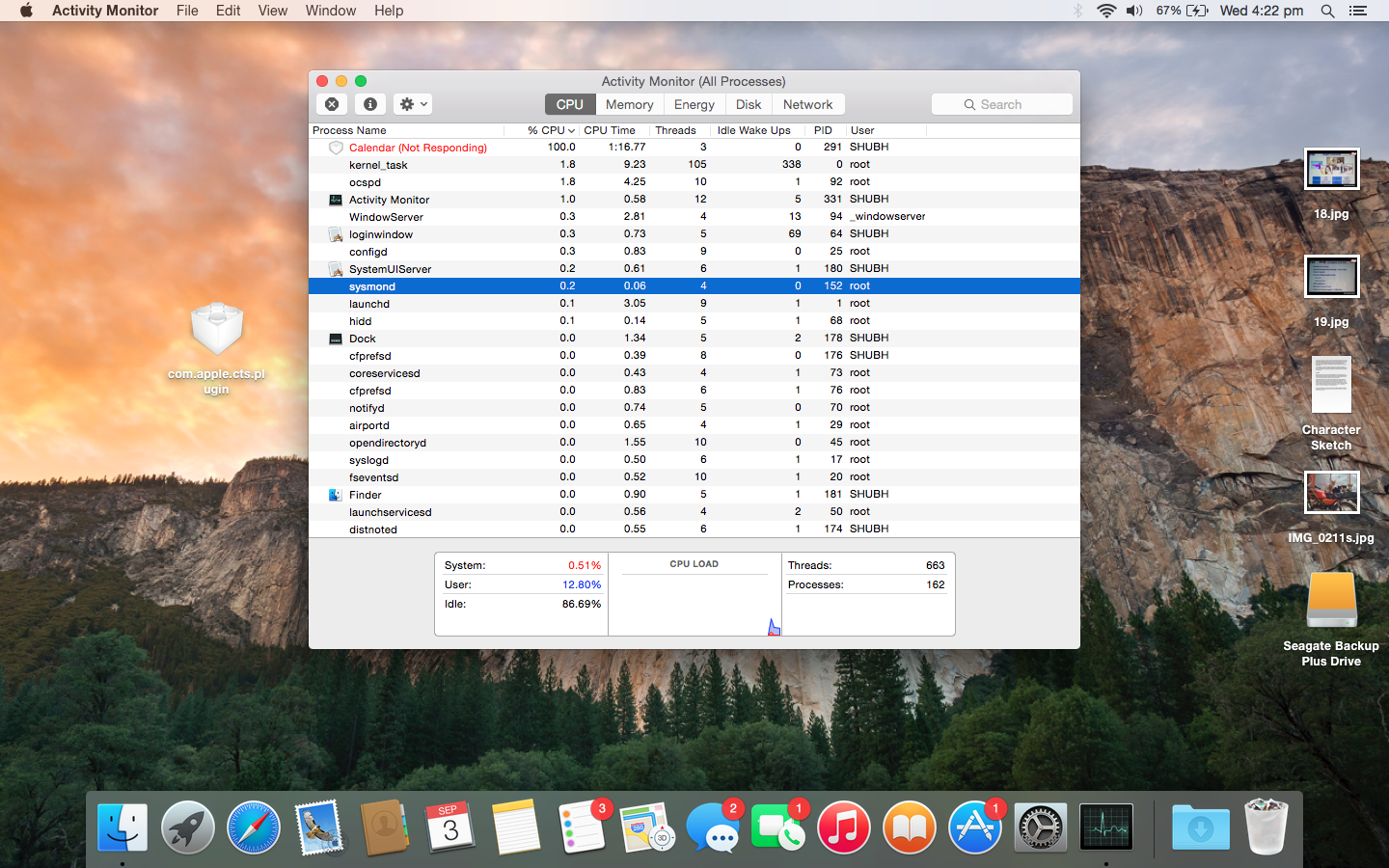Select the loginwindow process row

pyautogui.click(x=694, y=234)
